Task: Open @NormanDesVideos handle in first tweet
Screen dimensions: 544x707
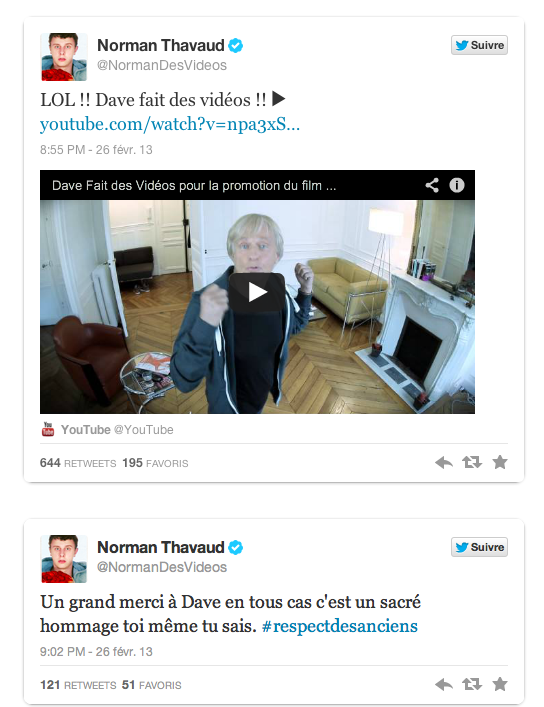Action: point(162,65)
